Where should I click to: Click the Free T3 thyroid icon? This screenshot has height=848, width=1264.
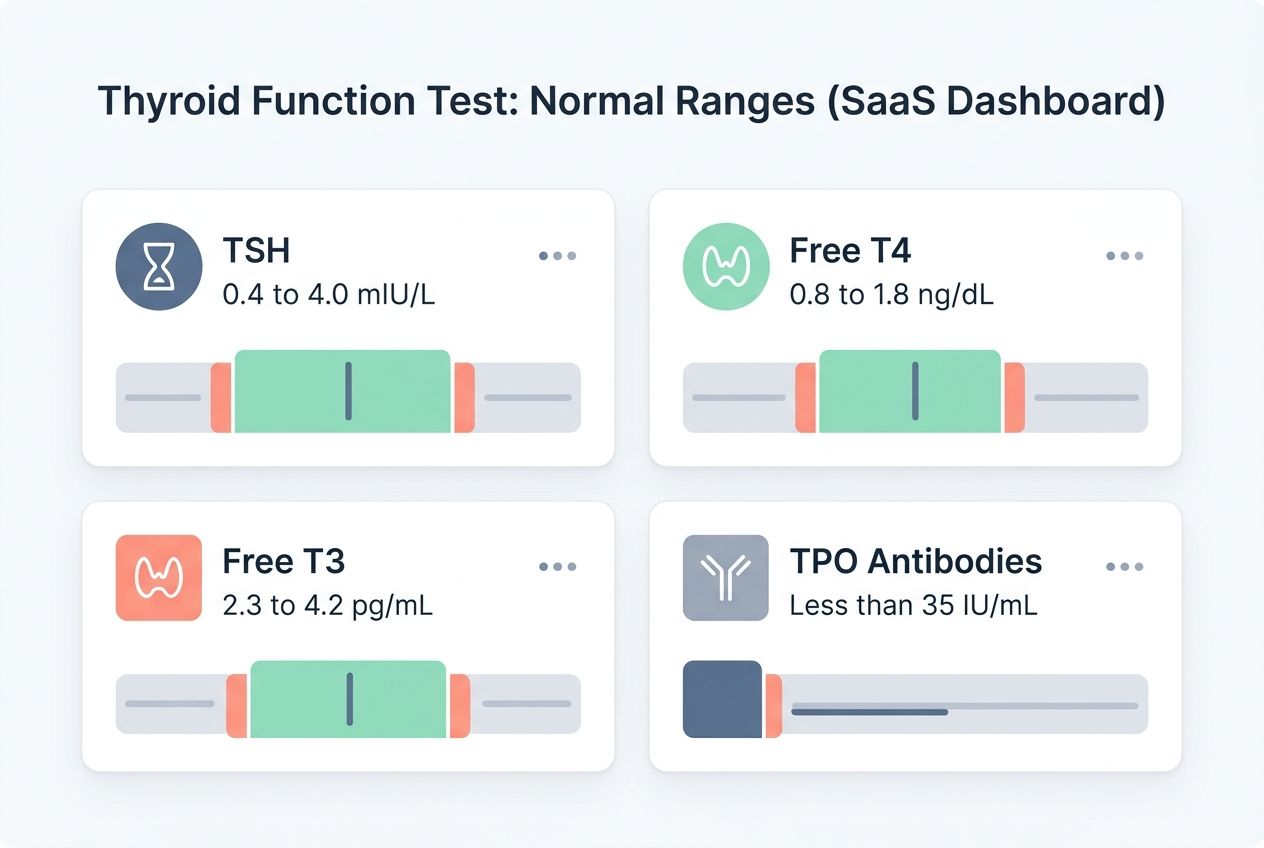click(x=159, y=577)
